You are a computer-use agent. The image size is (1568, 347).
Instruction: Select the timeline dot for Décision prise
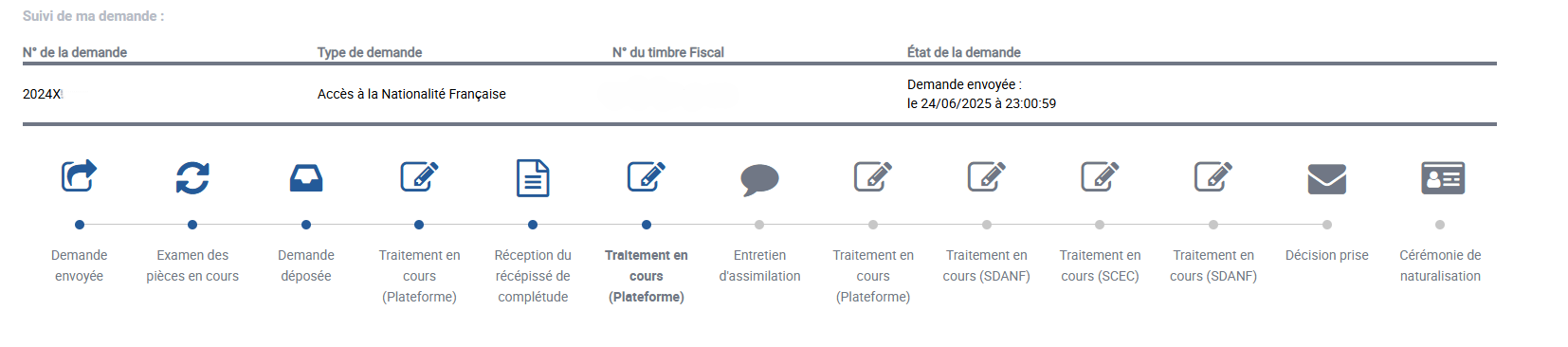[x=1327, y=225]
